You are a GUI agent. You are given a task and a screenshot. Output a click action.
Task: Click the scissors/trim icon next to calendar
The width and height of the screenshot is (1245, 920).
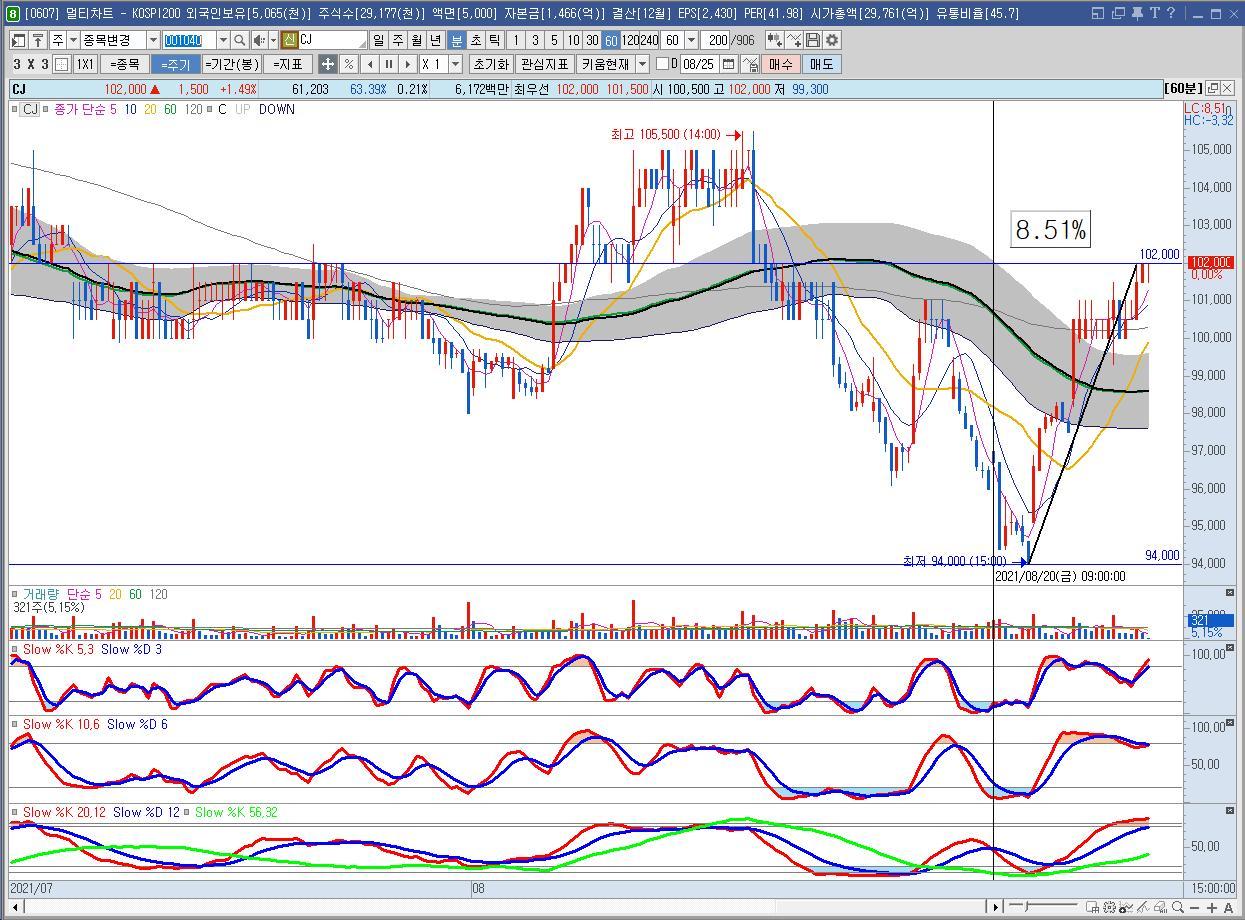[x=749, y=64]
